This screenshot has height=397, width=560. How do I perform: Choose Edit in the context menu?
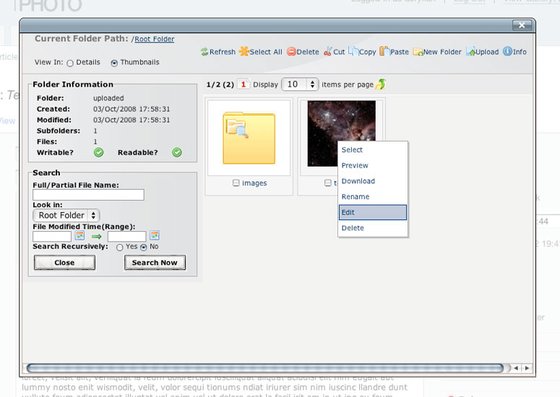click(x=373, y=212)
